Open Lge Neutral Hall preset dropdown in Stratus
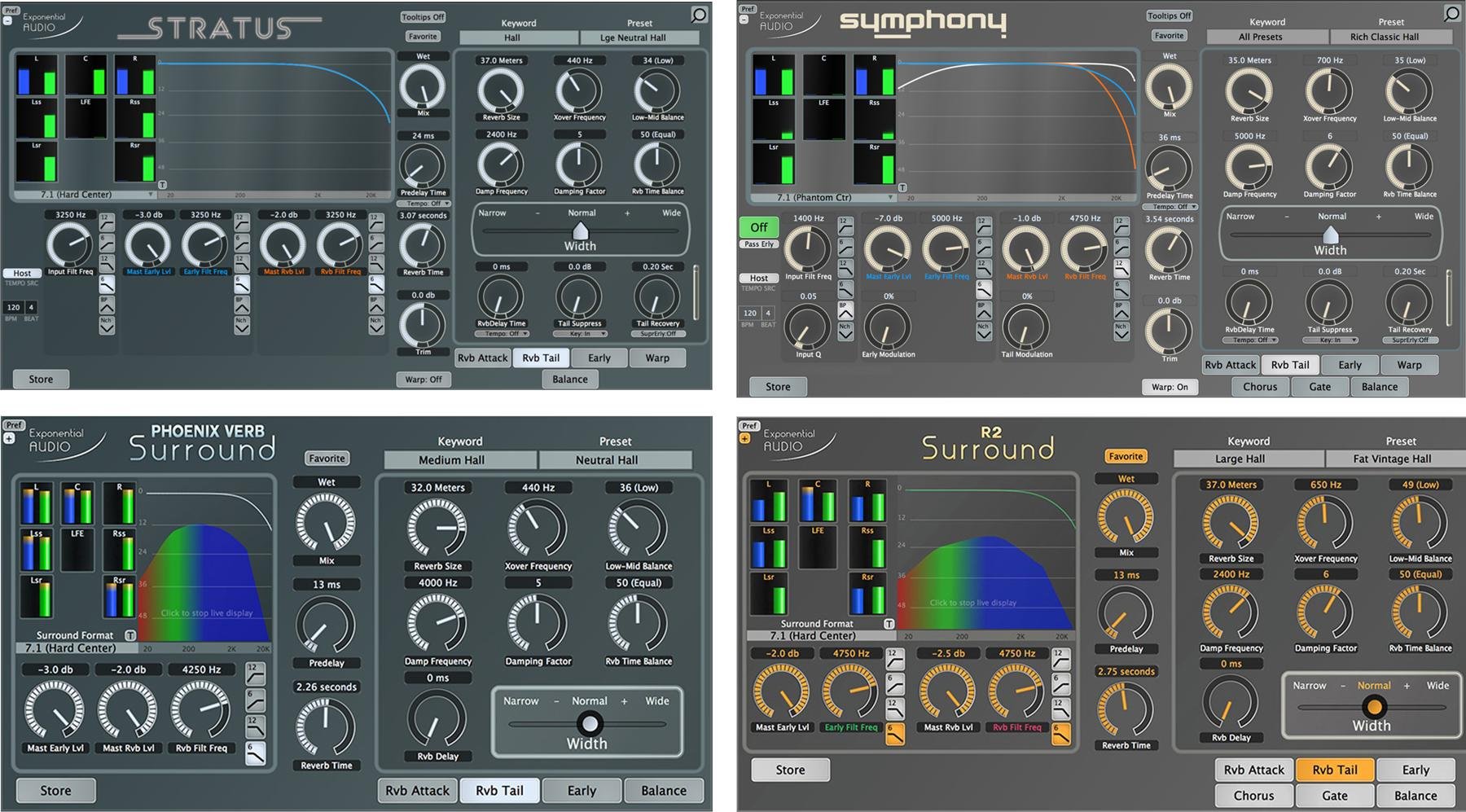This screenshot has height=812, width=1466. [x=639, y=37]
